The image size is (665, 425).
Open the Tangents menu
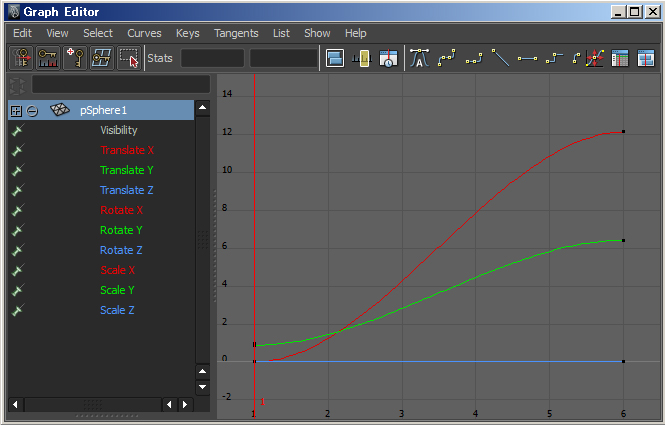236,33
